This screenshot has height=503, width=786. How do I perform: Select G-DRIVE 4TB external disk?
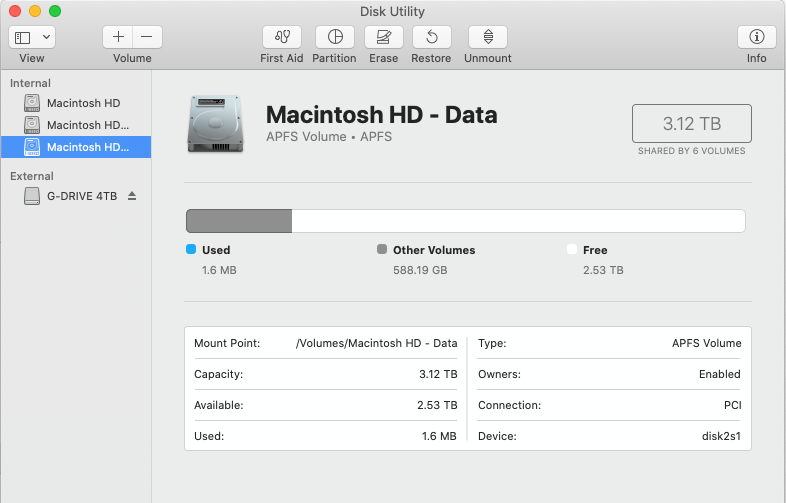[76, 196]
